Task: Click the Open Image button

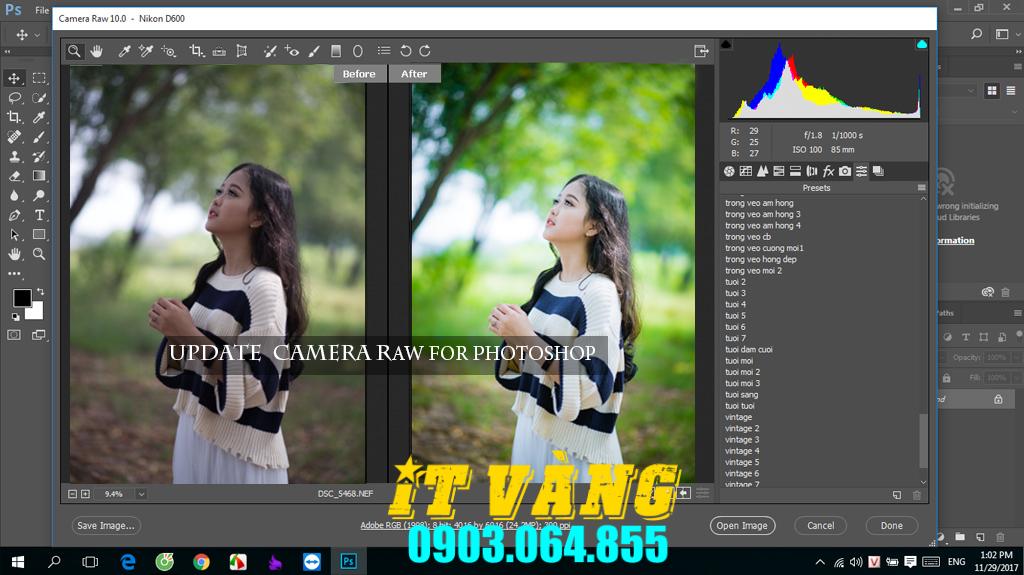Action: [x=742, y=525]
